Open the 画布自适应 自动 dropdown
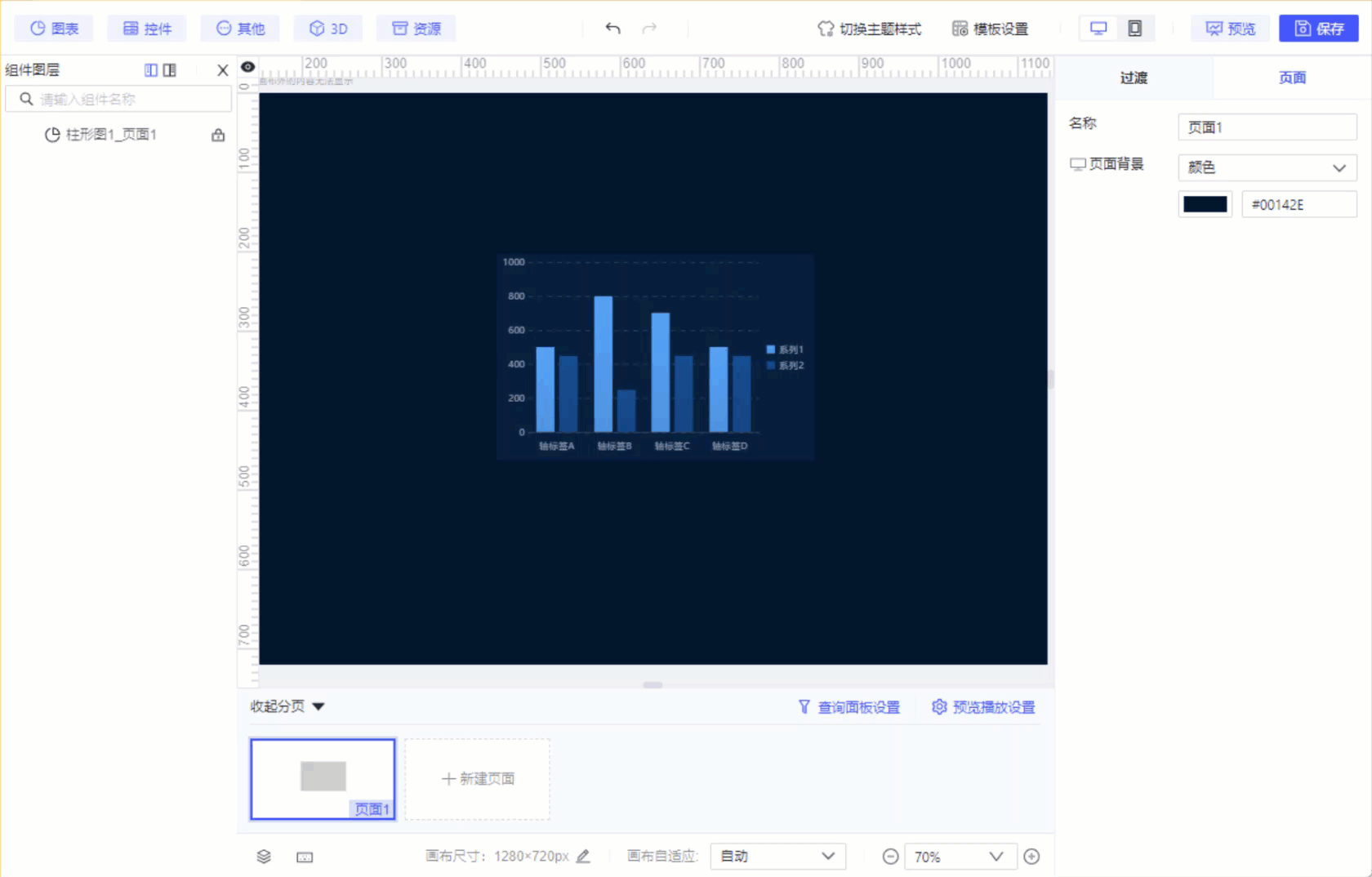The width and height of the screenshot is (1372, 877). tap(777, 856)
